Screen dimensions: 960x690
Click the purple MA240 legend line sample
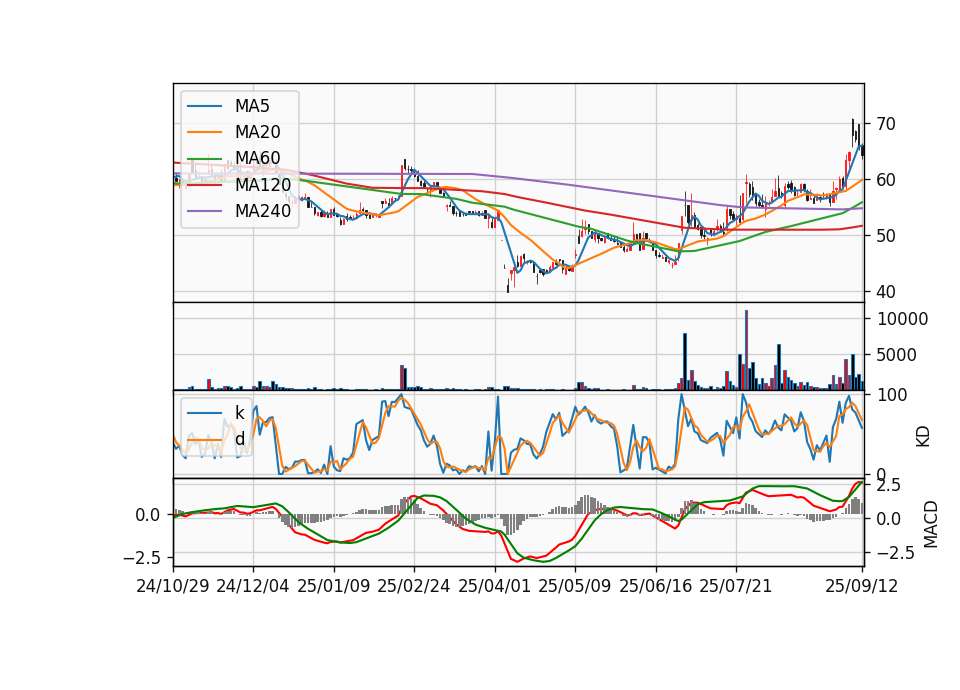point(204,211)
